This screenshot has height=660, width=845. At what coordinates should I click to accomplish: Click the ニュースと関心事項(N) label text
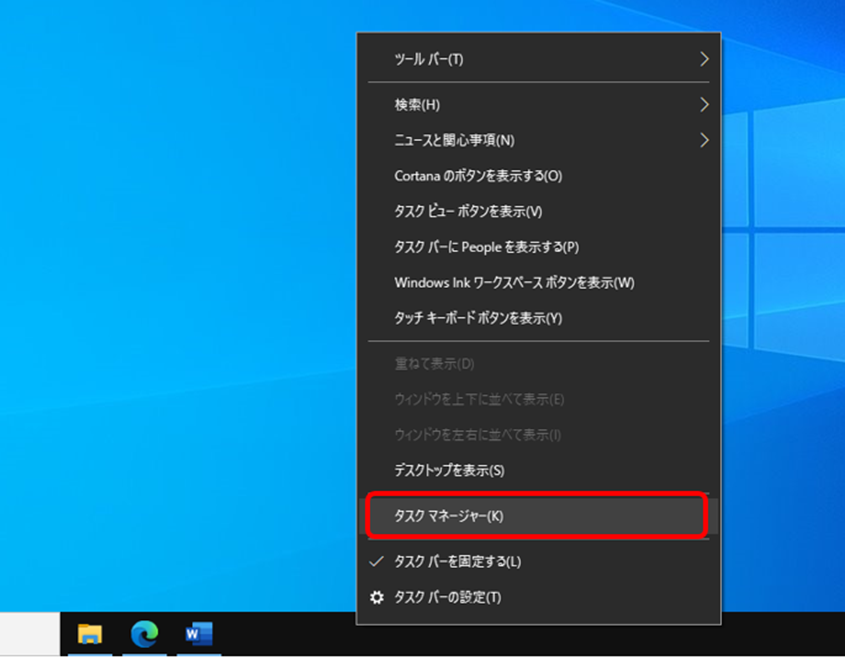454,140
